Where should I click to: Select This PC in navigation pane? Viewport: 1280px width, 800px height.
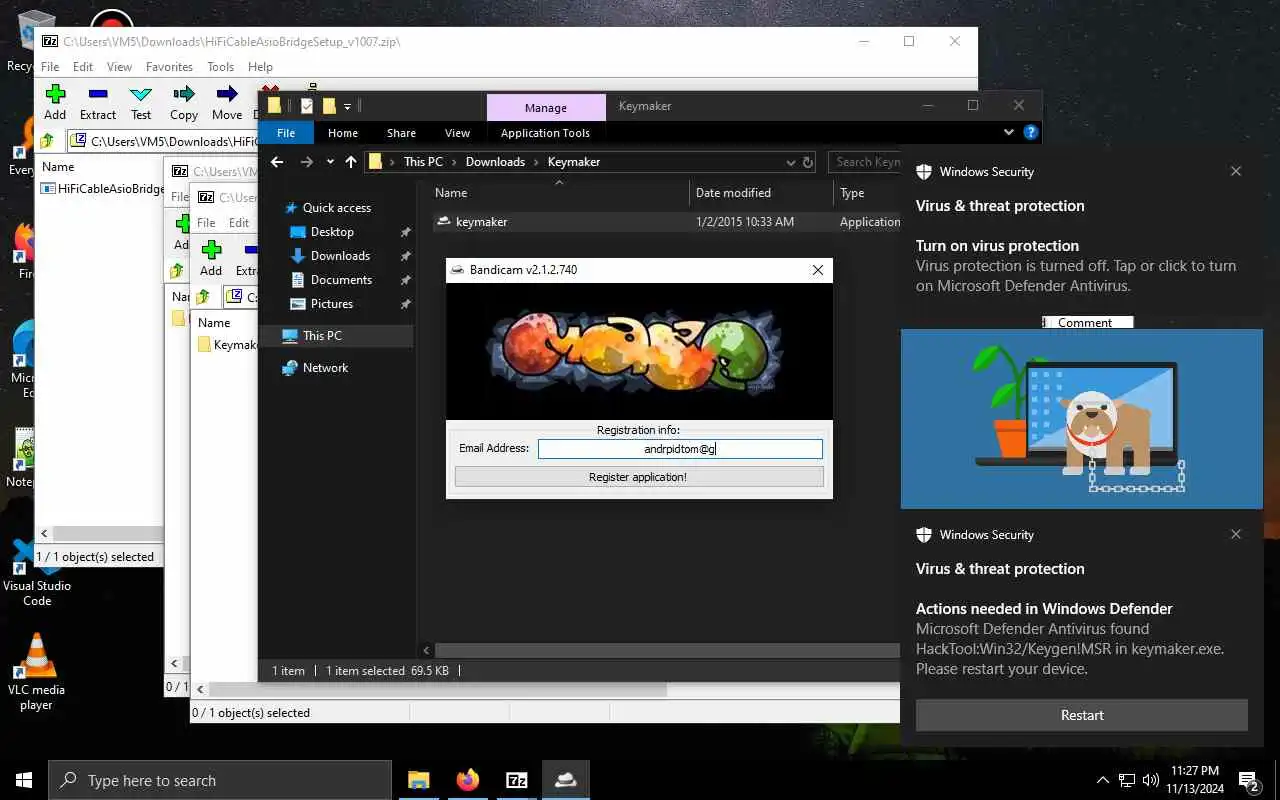(x=322, y=336)
